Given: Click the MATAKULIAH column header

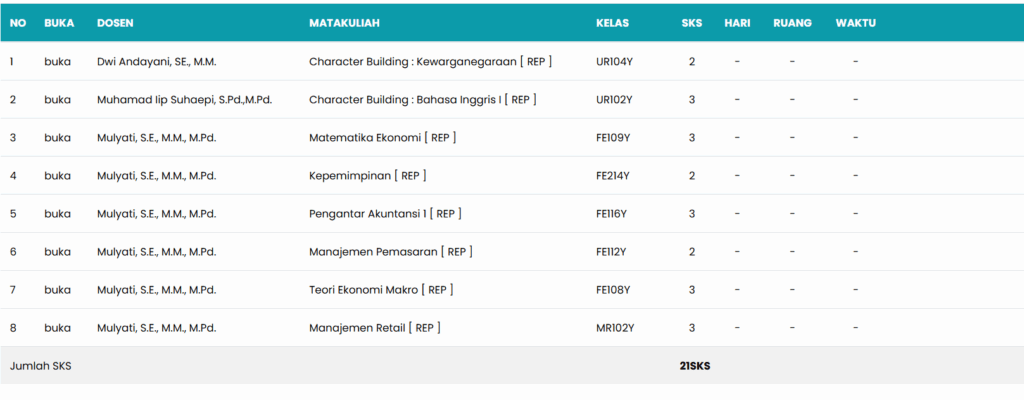Looking at the screenshot, I should [344, 23].
